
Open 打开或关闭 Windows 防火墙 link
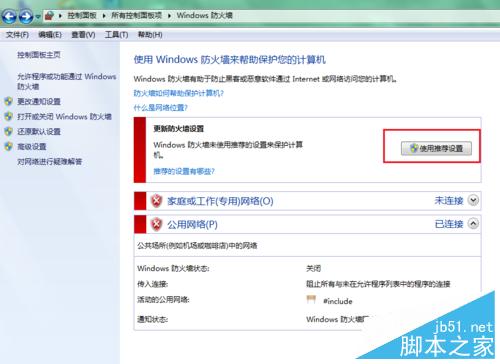click(x=64, y=117)
